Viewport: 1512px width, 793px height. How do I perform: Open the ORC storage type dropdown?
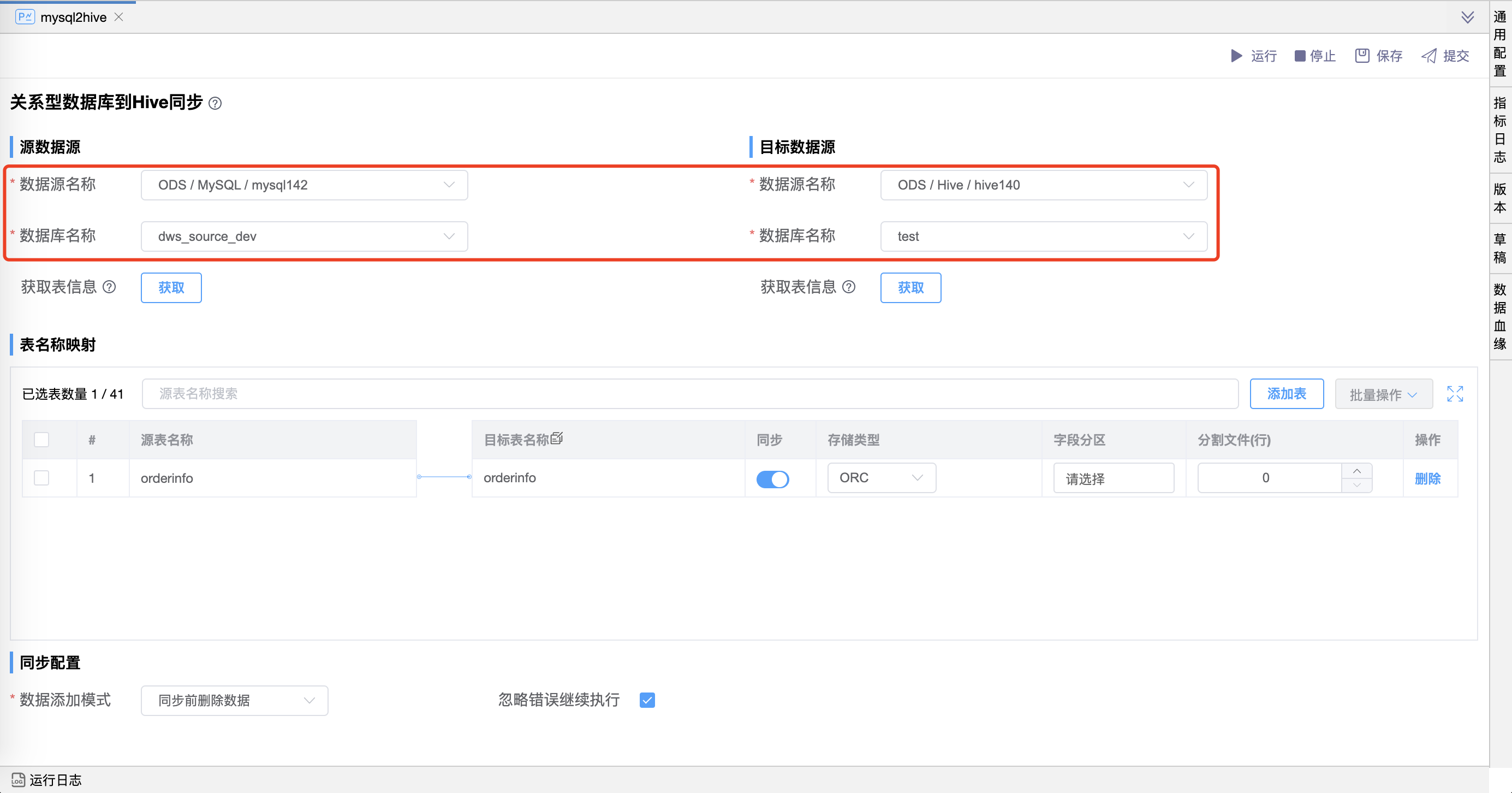point(882,477)
